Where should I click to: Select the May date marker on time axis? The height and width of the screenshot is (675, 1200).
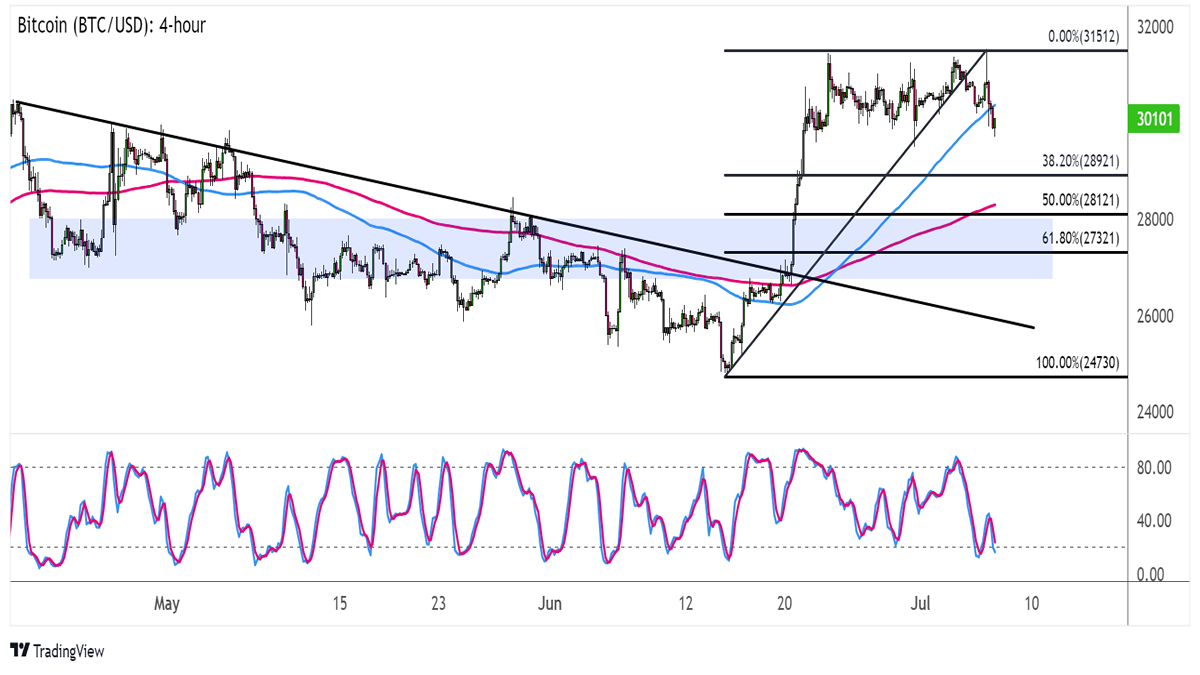[x=166, y=604]
